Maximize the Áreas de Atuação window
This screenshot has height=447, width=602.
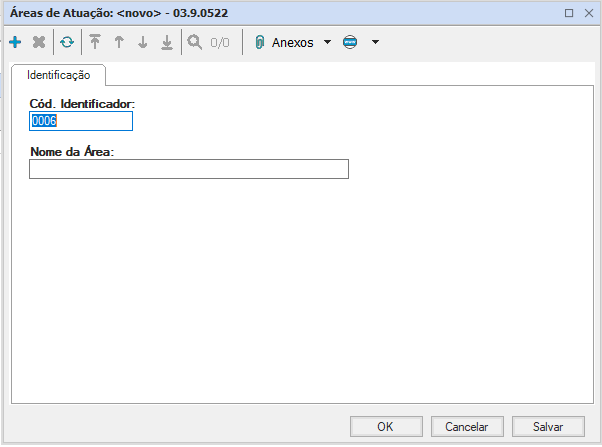tap(569, 13)
